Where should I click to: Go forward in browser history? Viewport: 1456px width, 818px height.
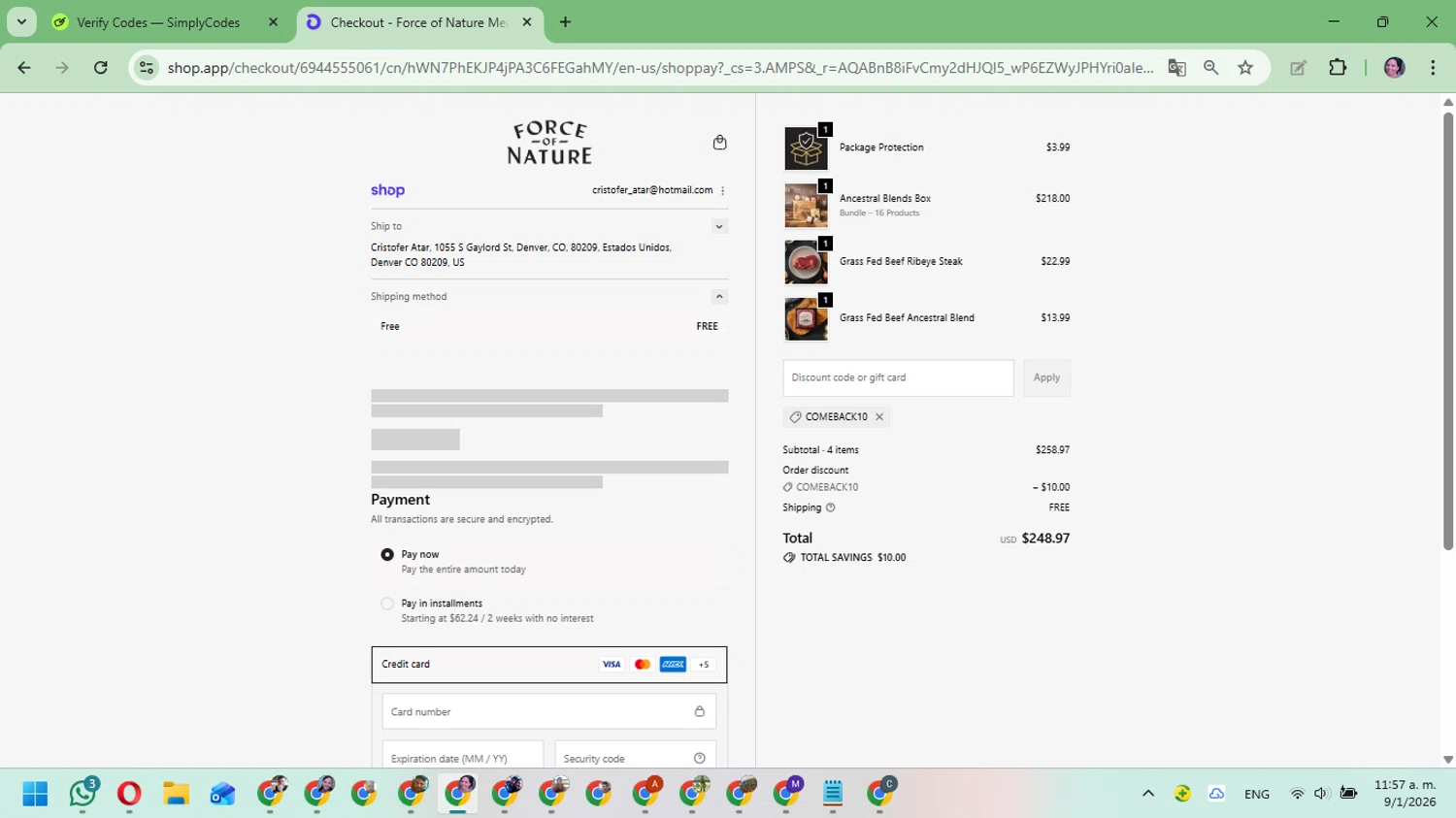coord(62,68)
